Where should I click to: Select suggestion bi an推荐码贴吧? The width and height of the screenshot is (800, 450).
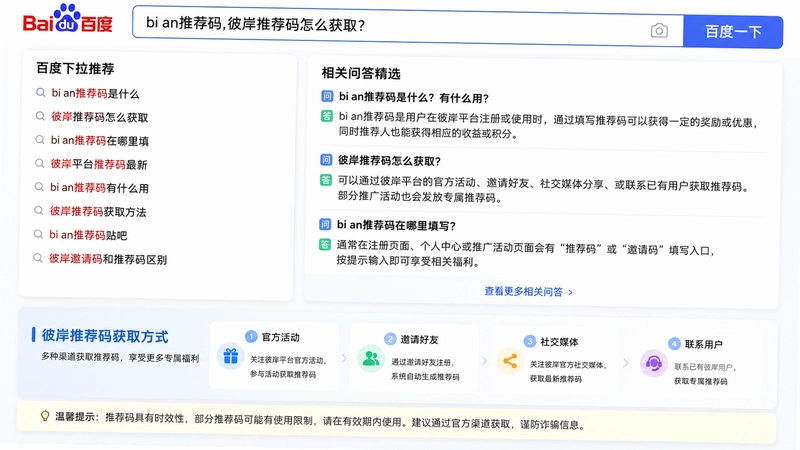(88, 235)
